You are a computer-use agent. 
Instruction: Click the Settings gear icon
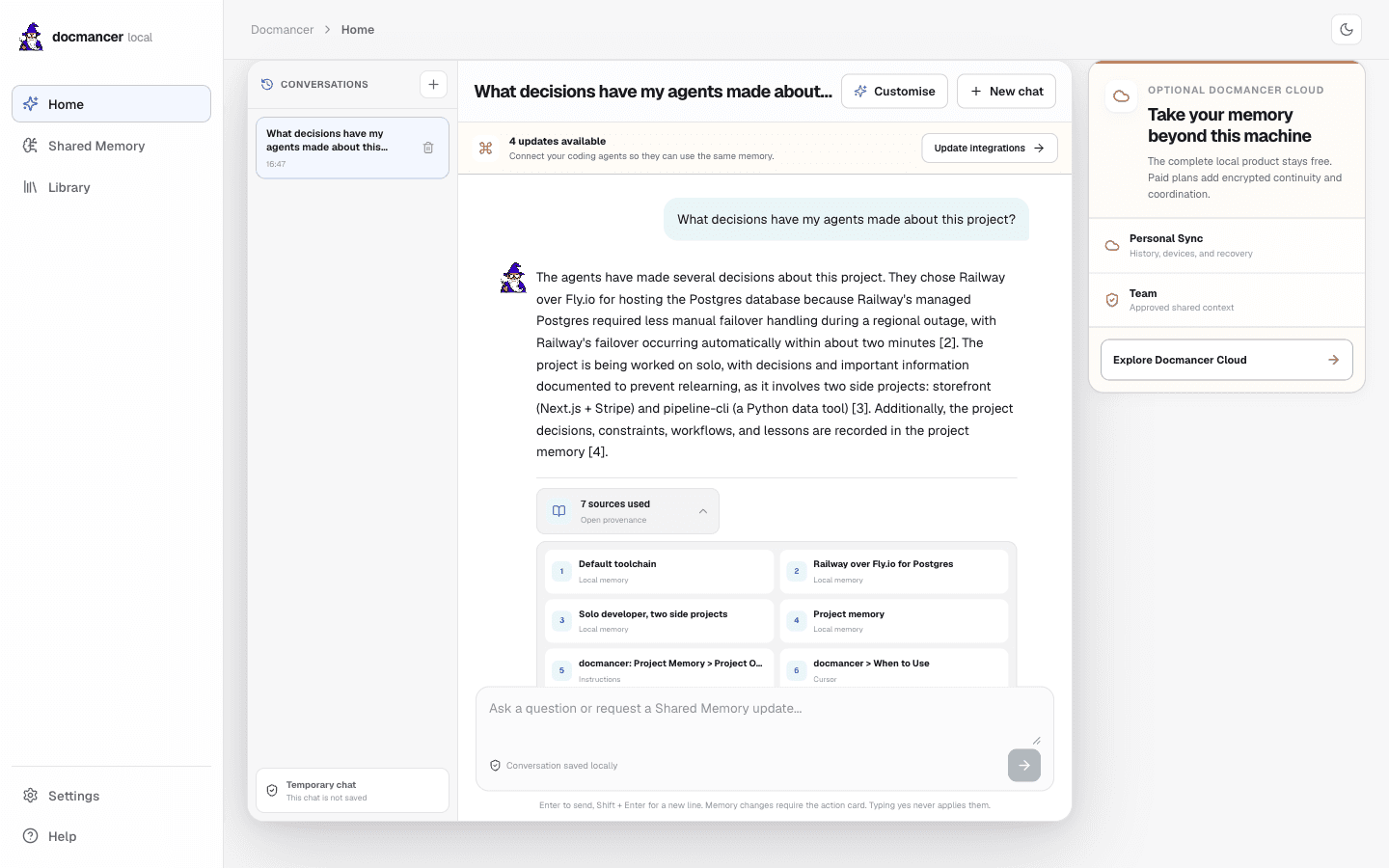[31, 796]
